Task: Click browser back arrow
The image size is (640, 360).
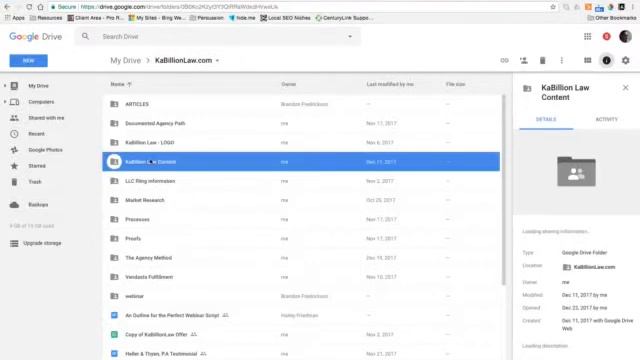Action: tap(7, 7)
